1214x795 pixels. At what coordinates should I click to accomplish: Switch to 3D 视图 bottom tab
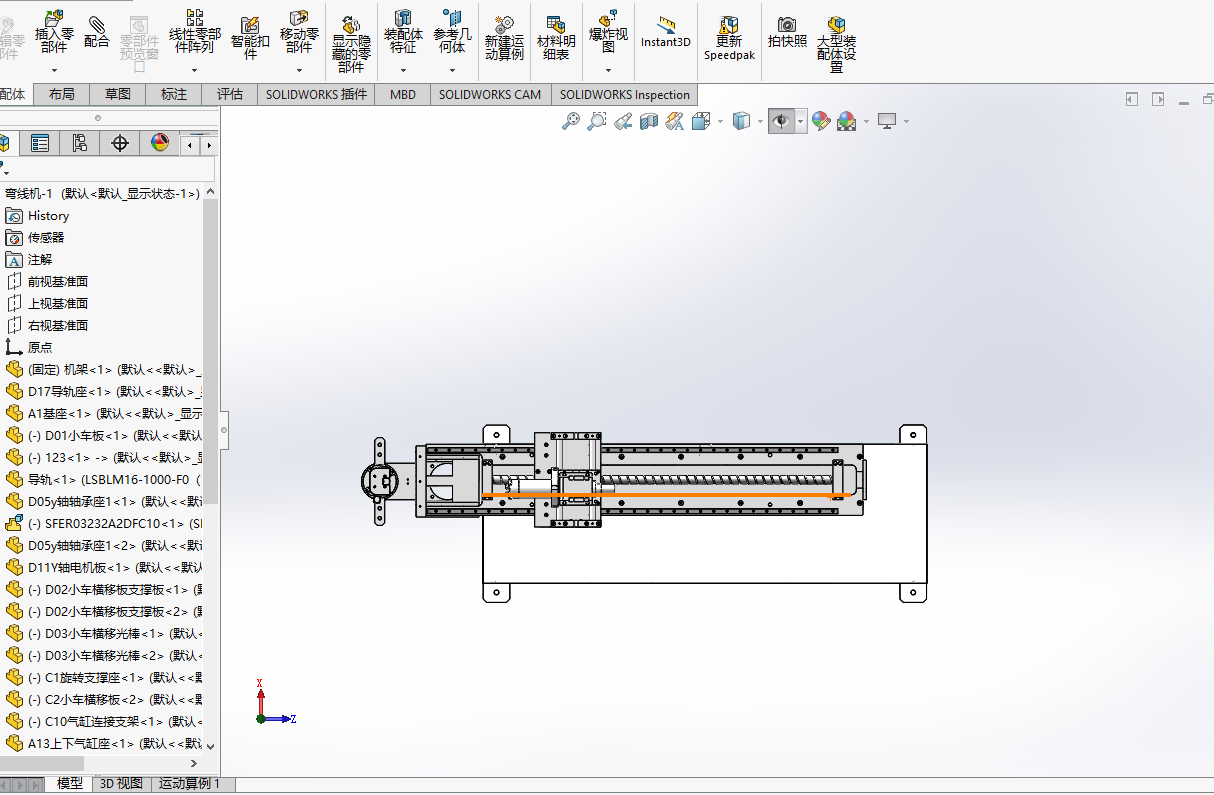click(122, 784)
